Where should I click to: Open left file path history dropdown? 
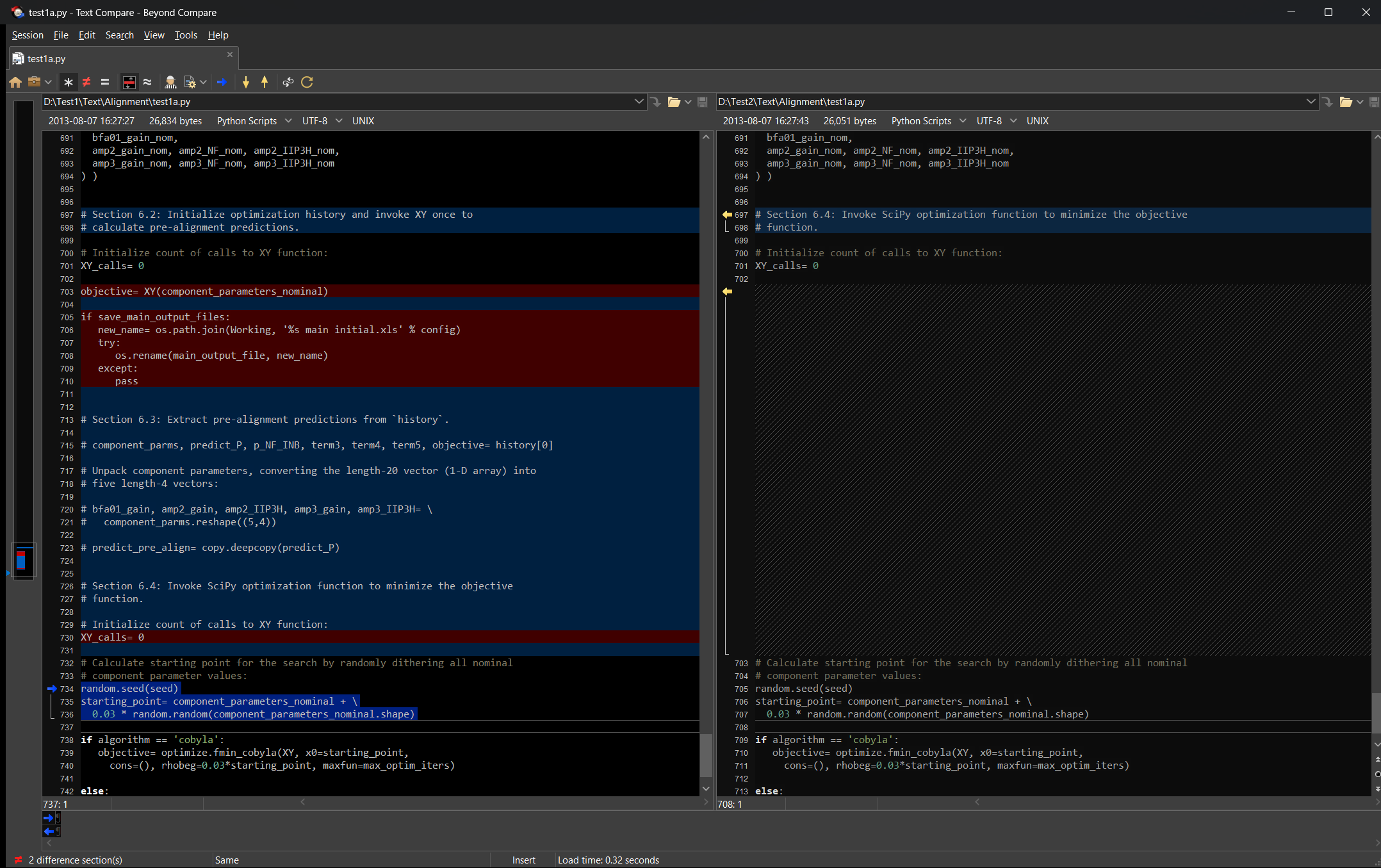click(x=639, y=102)
